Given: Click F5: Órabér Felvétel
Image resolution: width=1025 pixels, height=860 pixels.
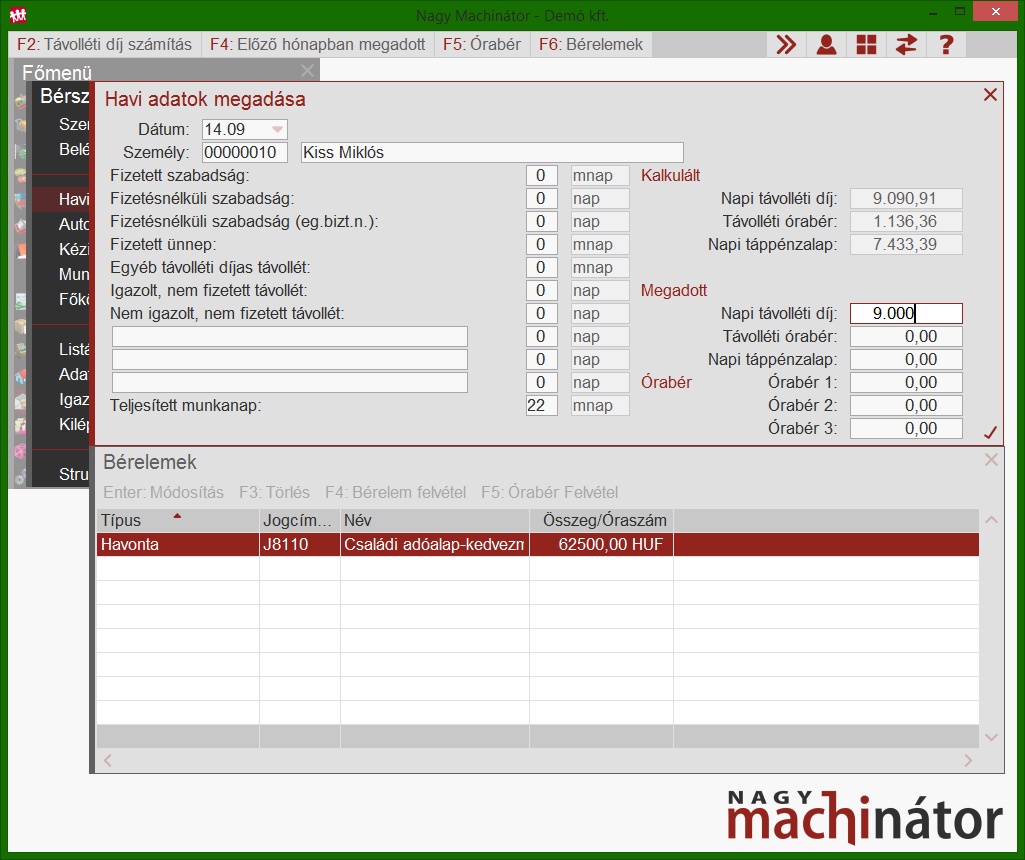Looking at the screenshot, I should coord(550,492).
